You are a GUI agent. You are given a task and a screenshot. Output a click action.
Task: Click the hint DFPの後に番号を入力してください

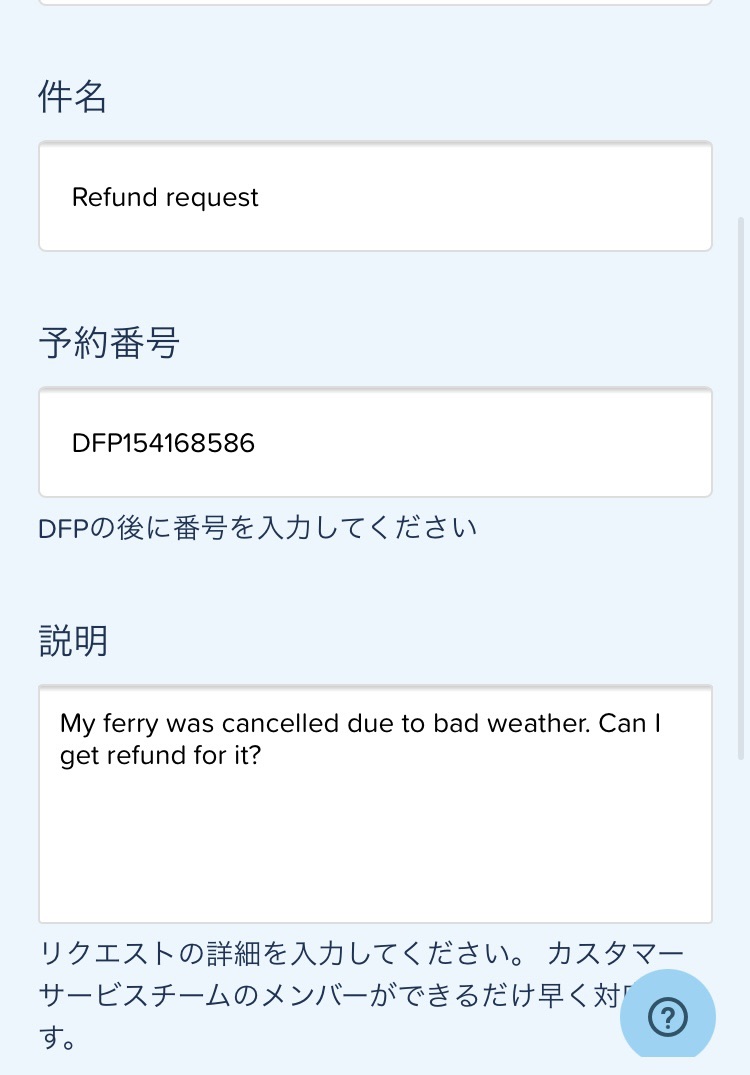(257, 529)
